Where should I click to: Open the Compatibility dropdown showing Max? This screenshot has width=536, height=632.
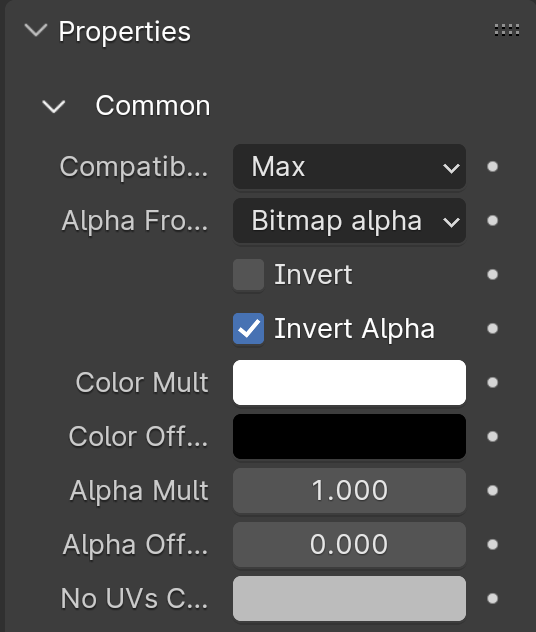point(349,166)
